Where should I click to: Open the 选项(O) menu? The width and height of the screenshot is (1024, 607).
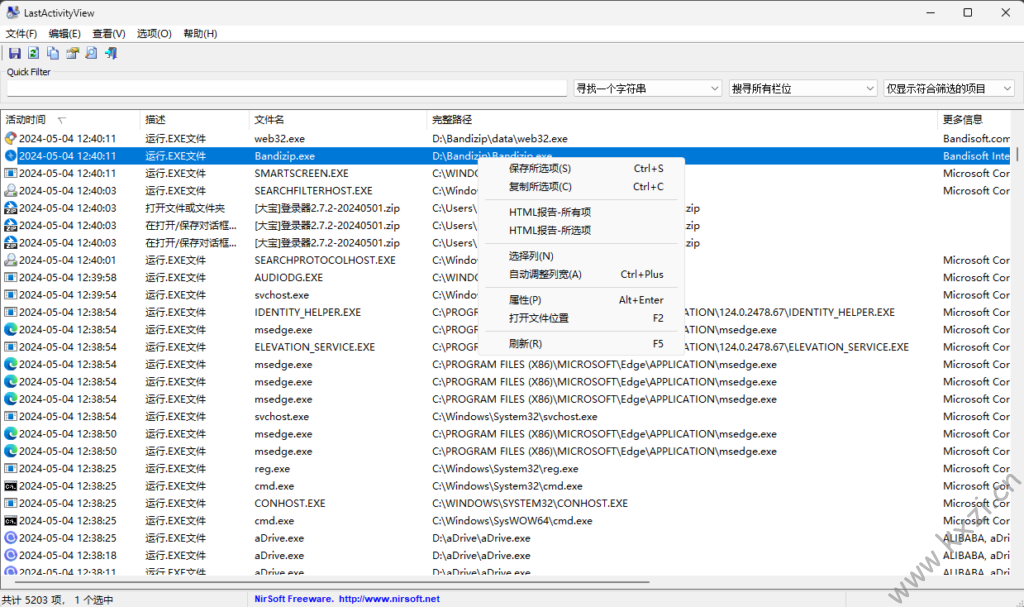tap(154, 33)
